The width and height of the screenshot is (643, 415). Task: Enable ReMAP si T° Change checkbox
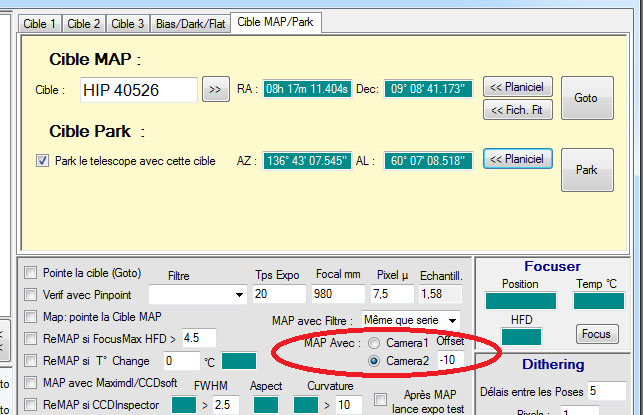click(30, 360)
